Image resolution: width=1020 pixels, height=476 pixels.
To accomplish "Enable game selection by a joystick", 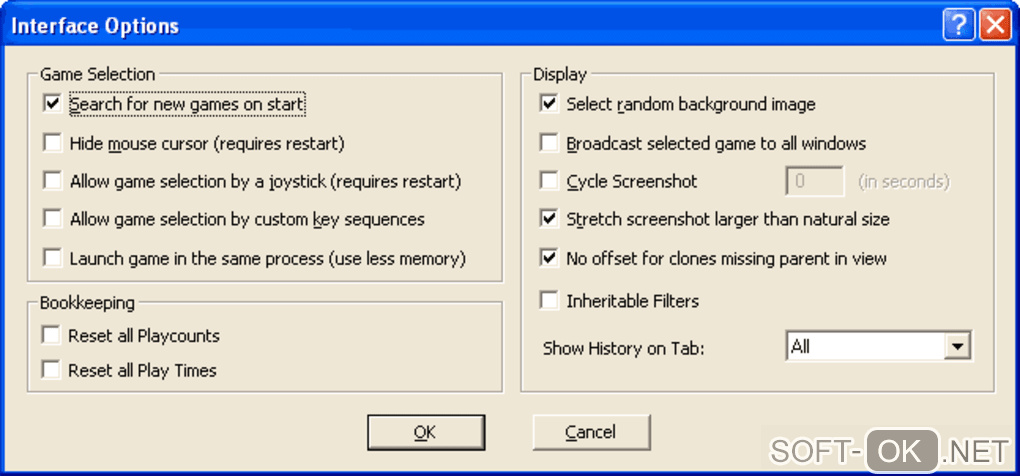I will tap(53, 181).
